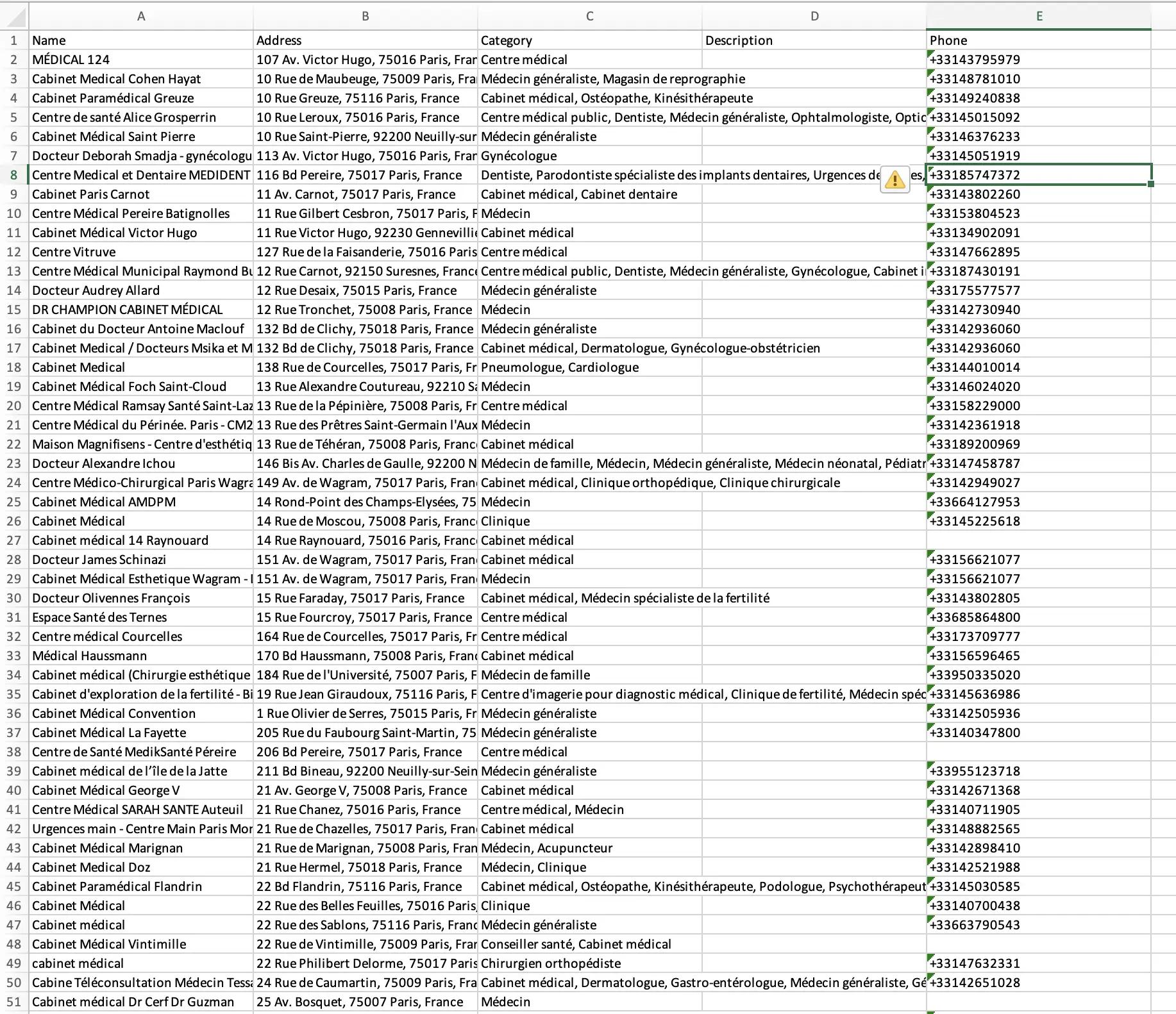Select the category cell Pneumologue, Cardiologue

[x=590, y=367]
